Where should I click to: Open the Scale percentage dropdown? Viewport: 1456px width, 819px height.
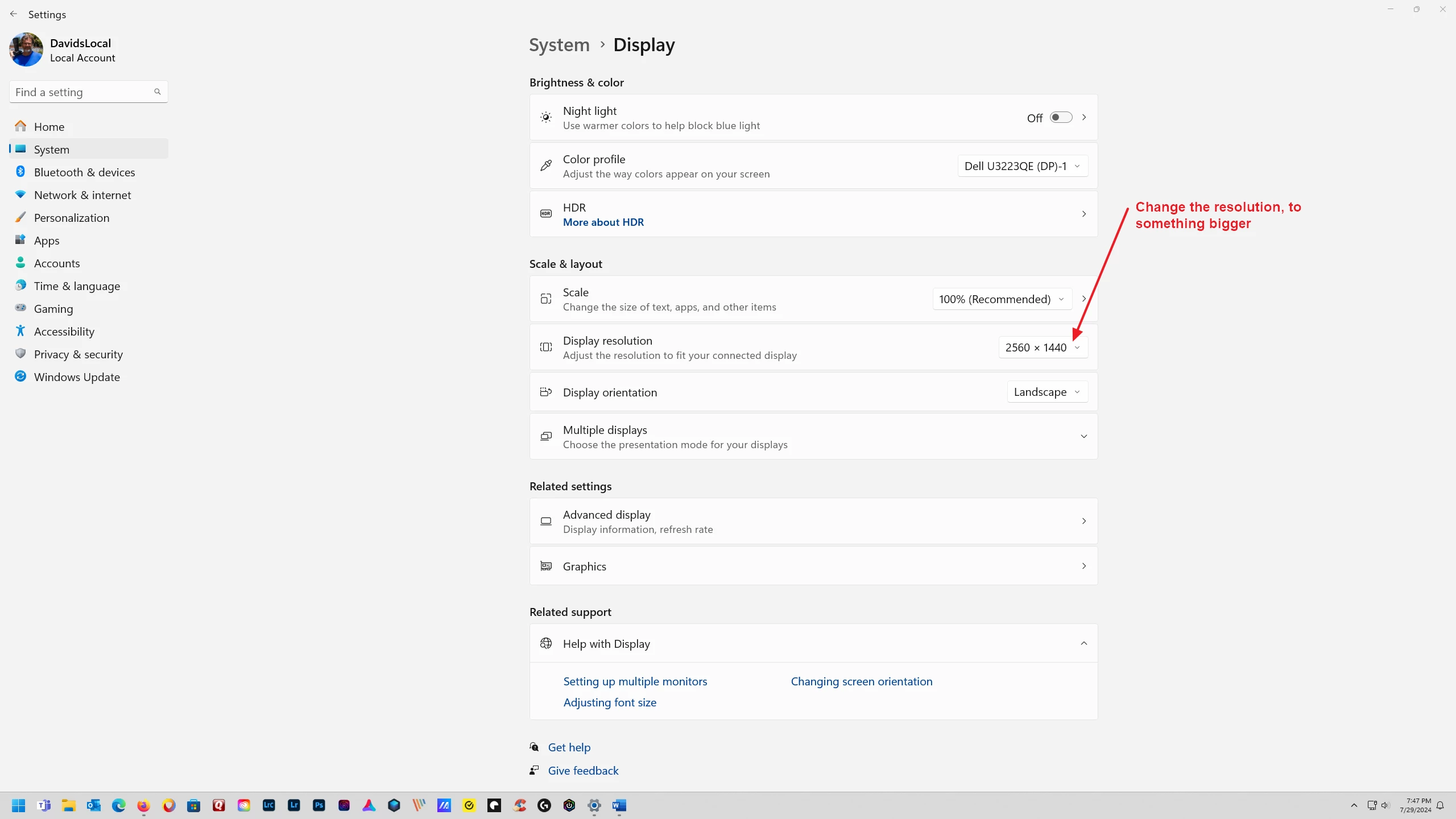pos(1002,299)
